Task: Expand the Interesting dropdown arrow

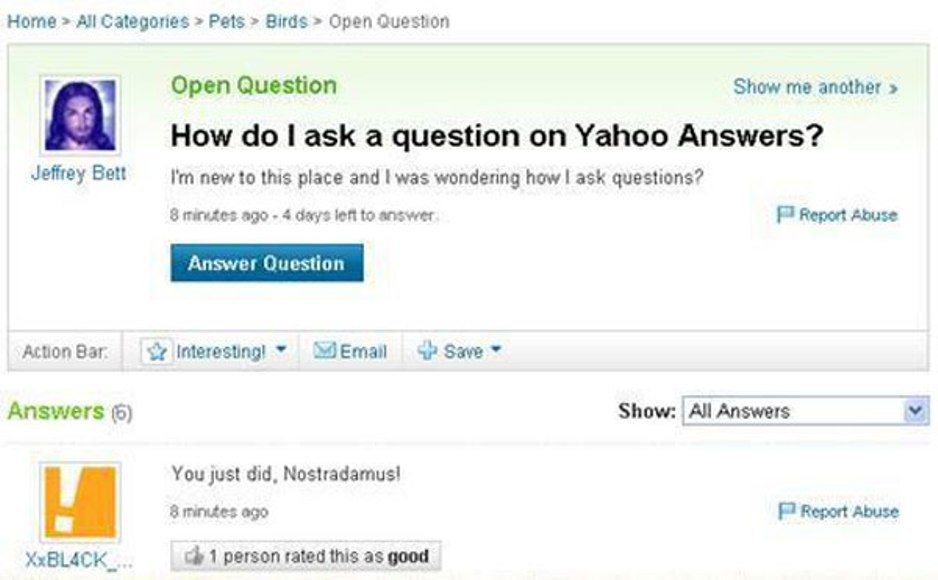Action: pos(281,349)
